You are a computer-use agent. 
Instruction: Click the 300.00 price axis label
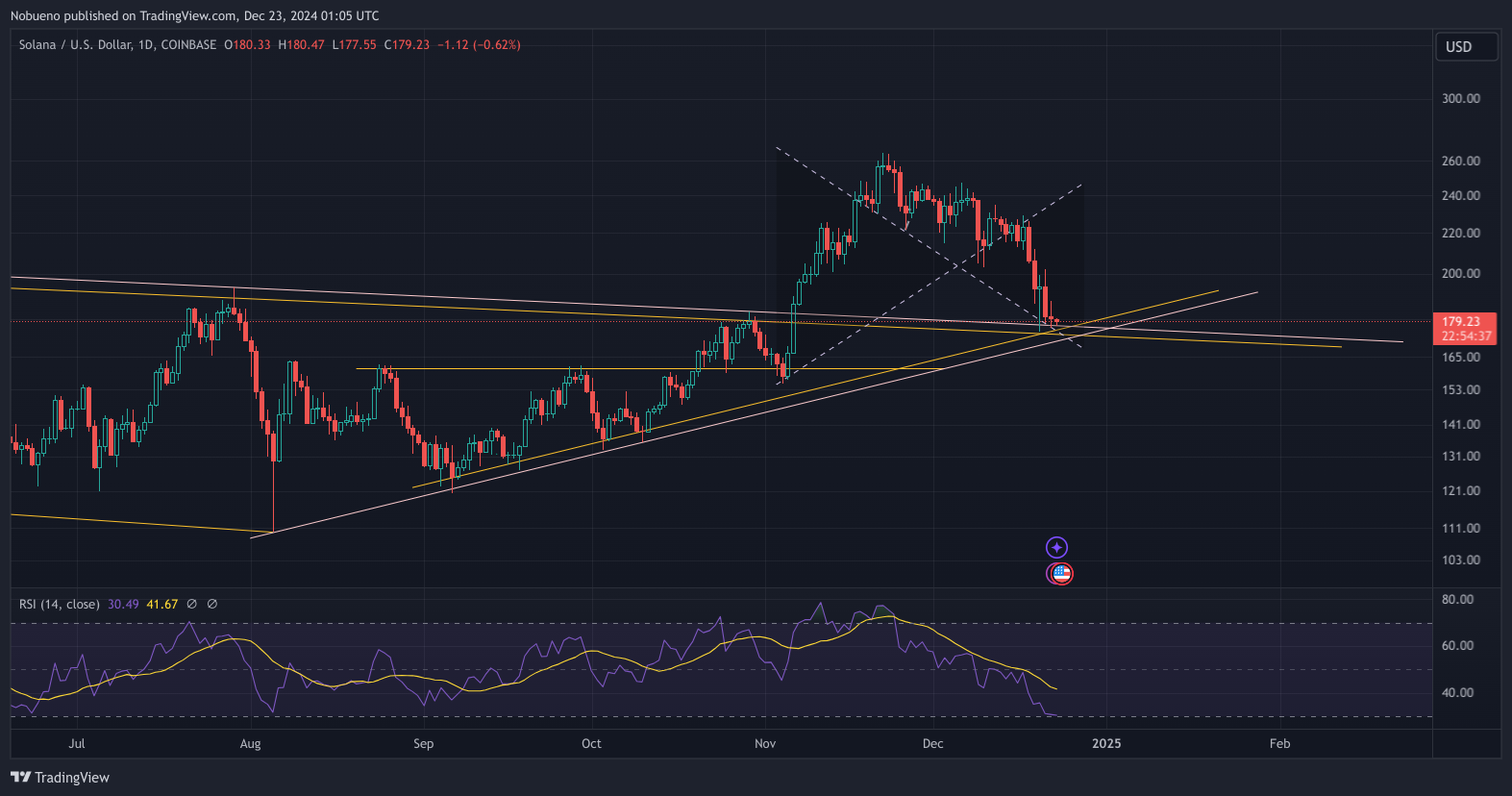1461,98
